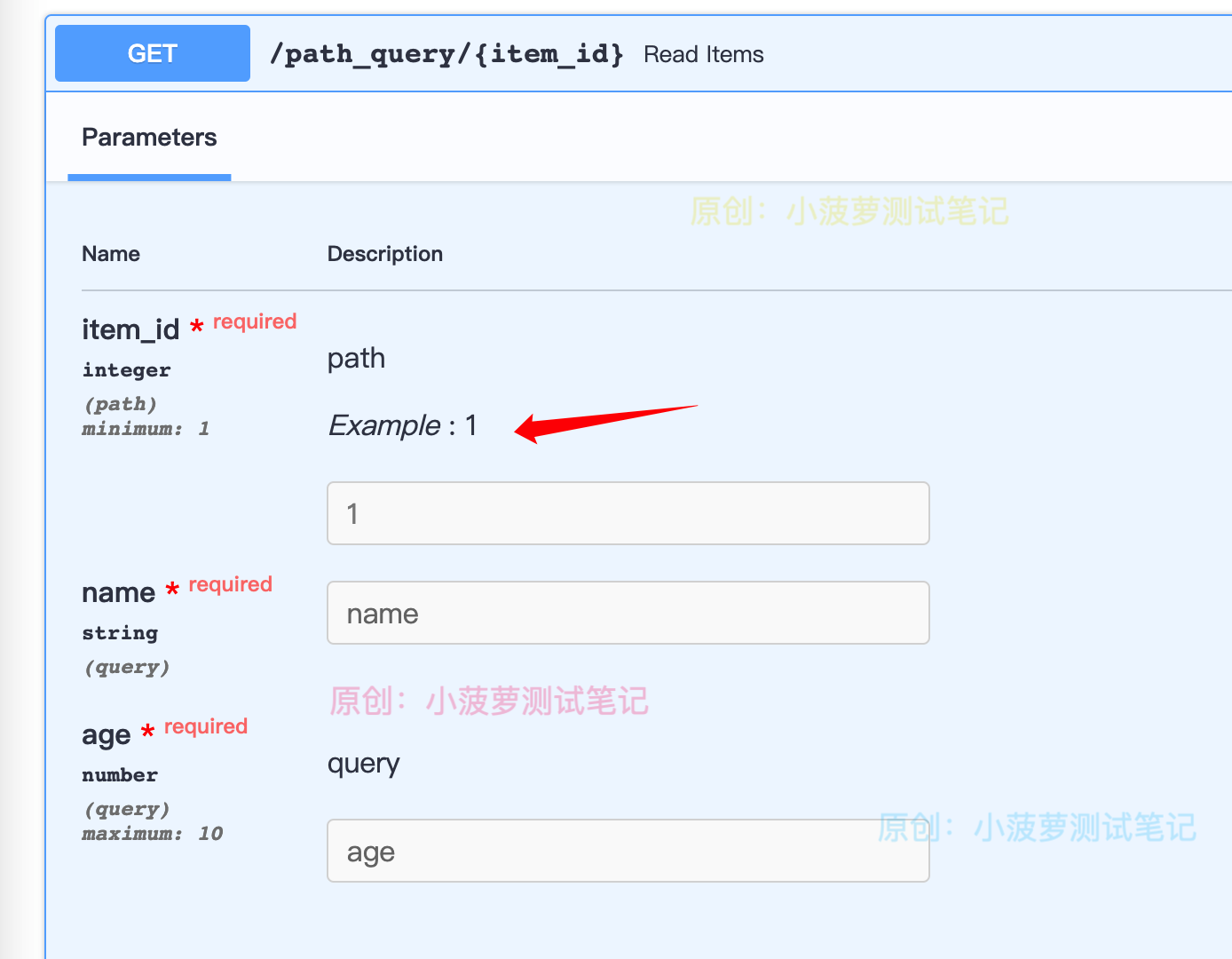Click the 'number' type label
This screenshot has width=1232, height=959.
[x=120, y=775]
